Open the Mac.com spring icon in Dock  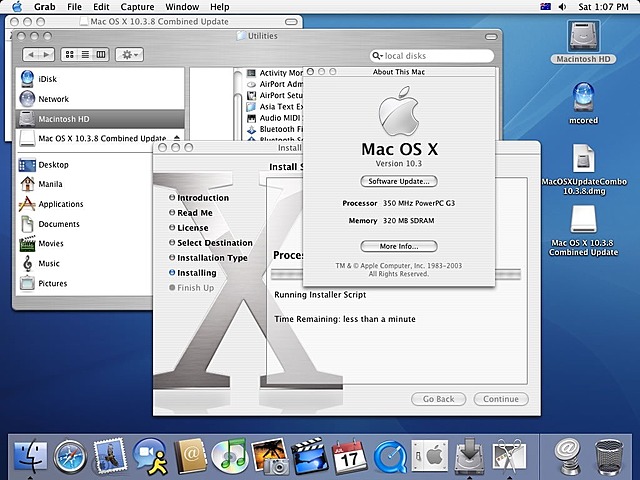(568, 456)
